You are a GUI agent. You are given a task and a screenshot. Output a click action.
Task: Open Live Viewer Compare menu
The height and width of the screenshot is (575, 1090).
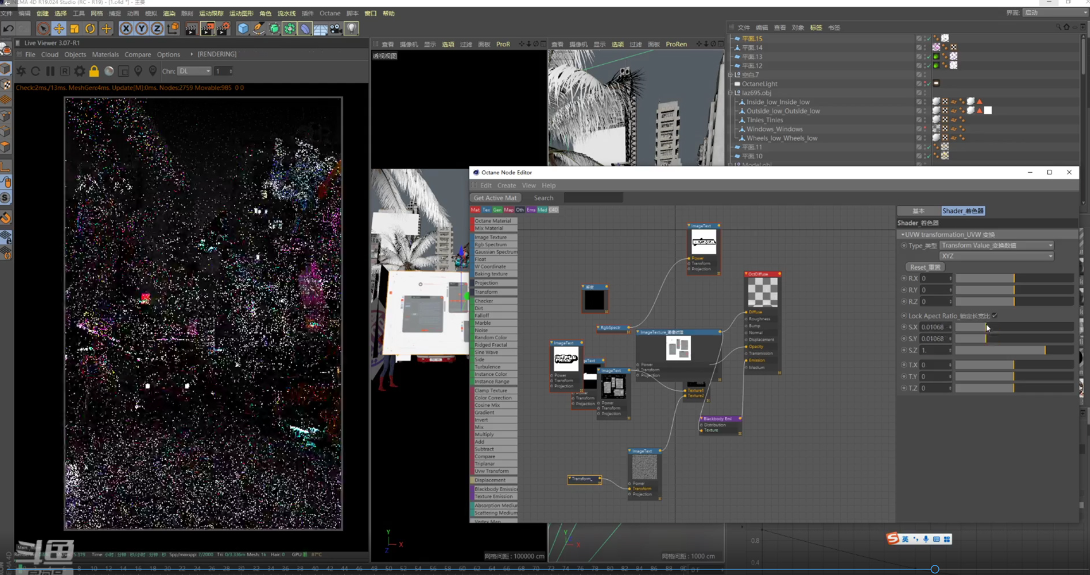click(138, 54)
